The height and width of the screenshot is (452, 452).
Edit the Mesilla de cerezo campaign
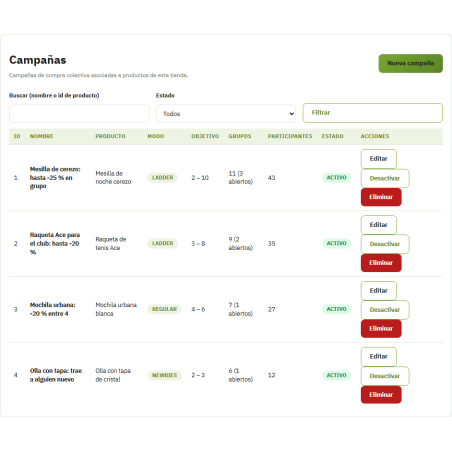point(379,159)
